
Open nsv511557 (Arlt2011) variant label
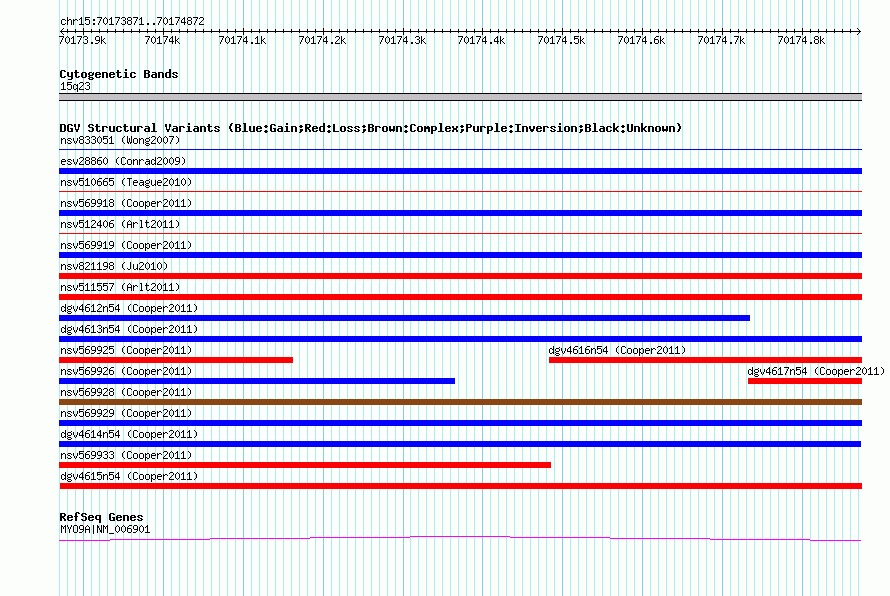(120, 287)
